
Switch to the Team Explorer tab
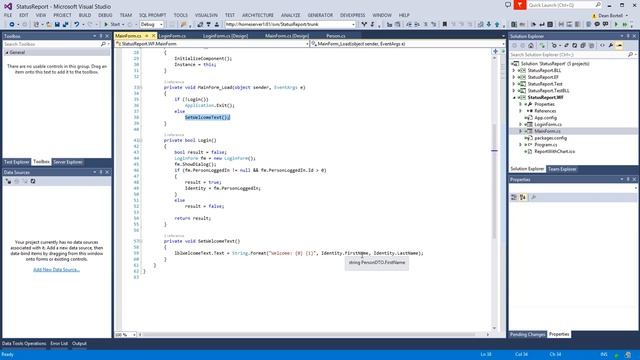[x=562, y=169]
